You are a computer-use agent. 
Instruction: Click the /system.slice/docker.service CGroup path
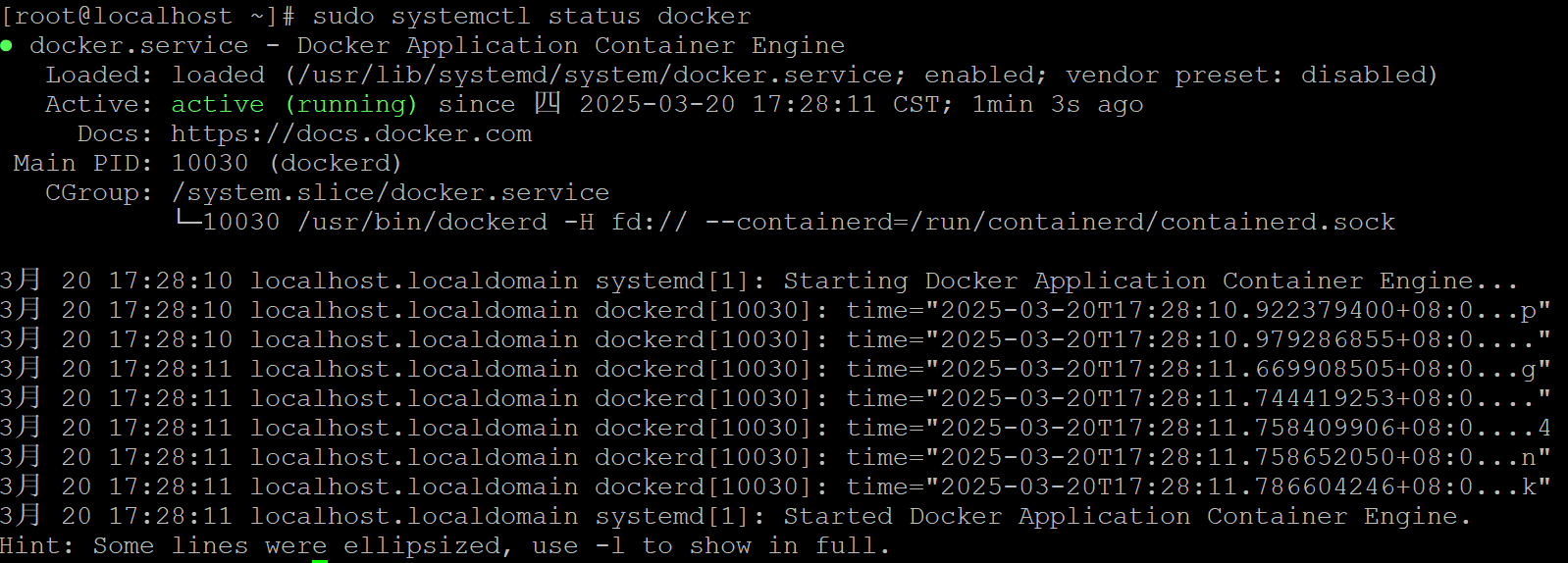391,193
